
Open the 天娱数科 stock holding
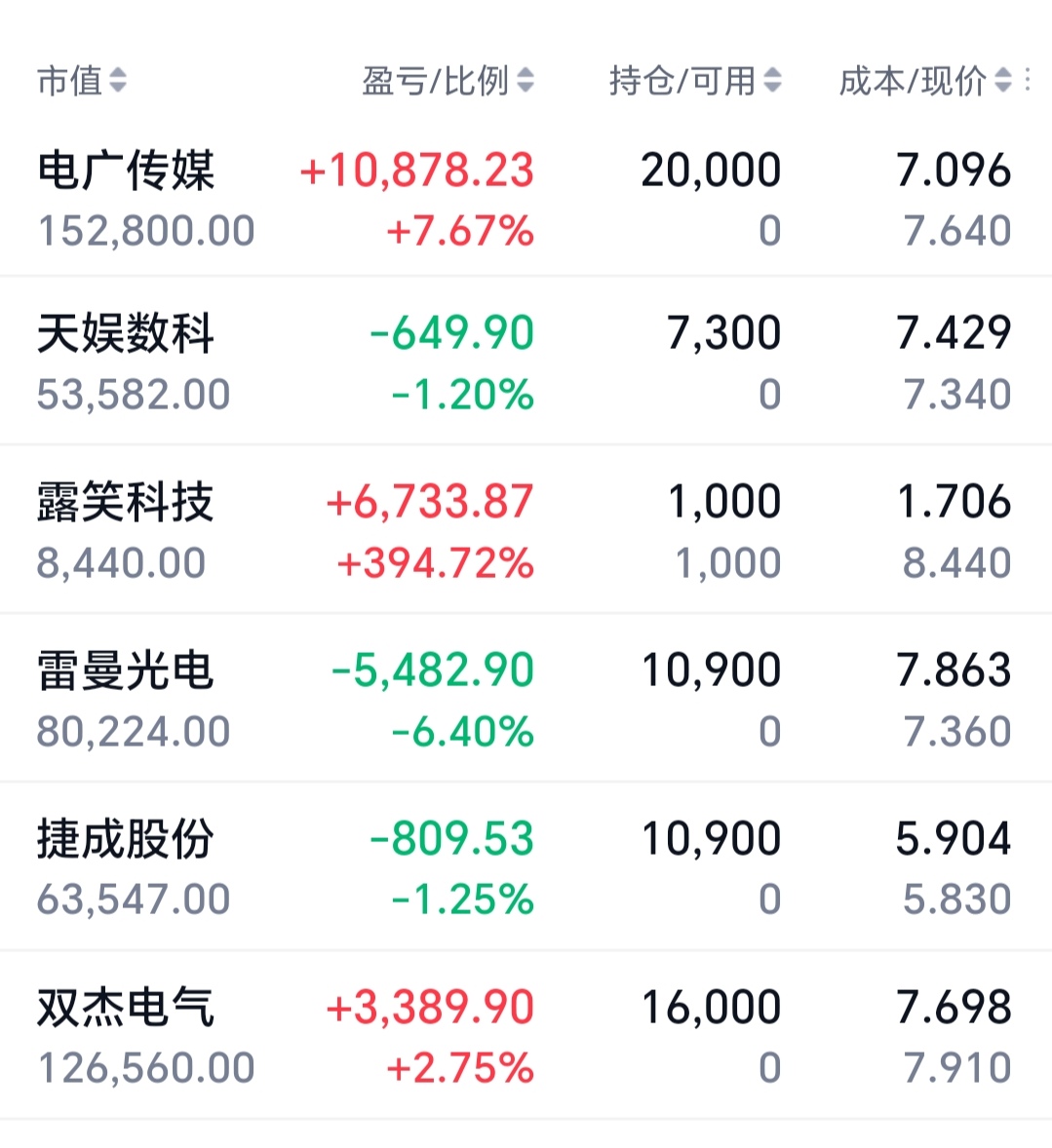point(526,362)
